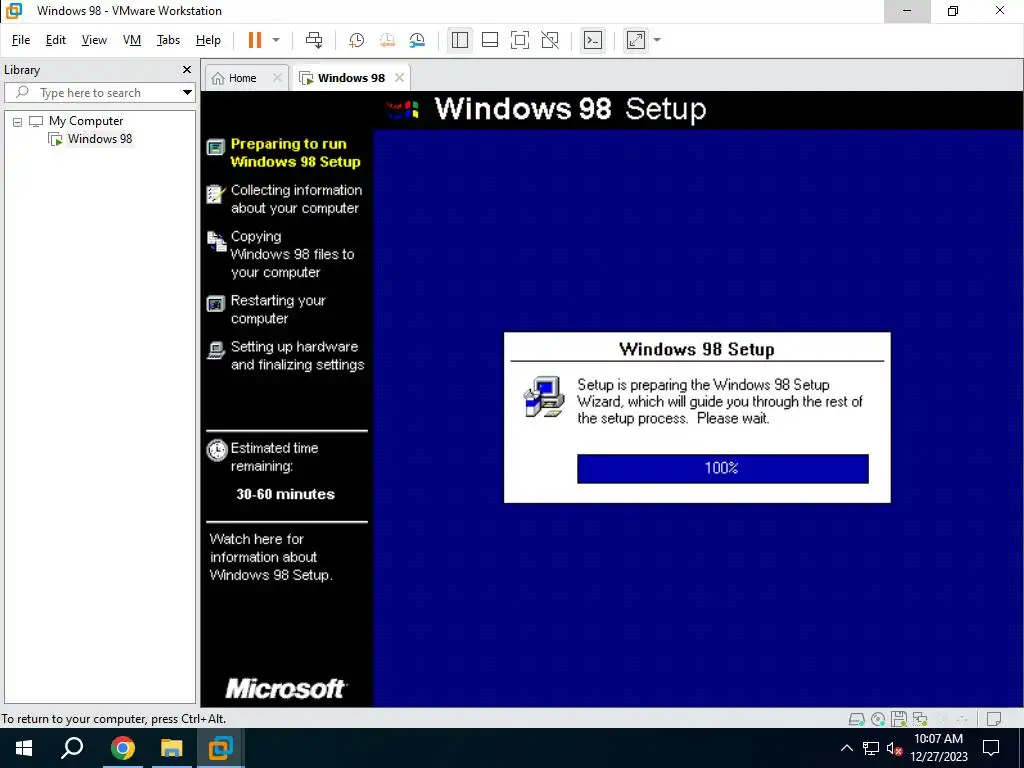Pause the virtual machine with the orange button
The height and width of the screenshot is (768, 1024).
tap(255, 40)
